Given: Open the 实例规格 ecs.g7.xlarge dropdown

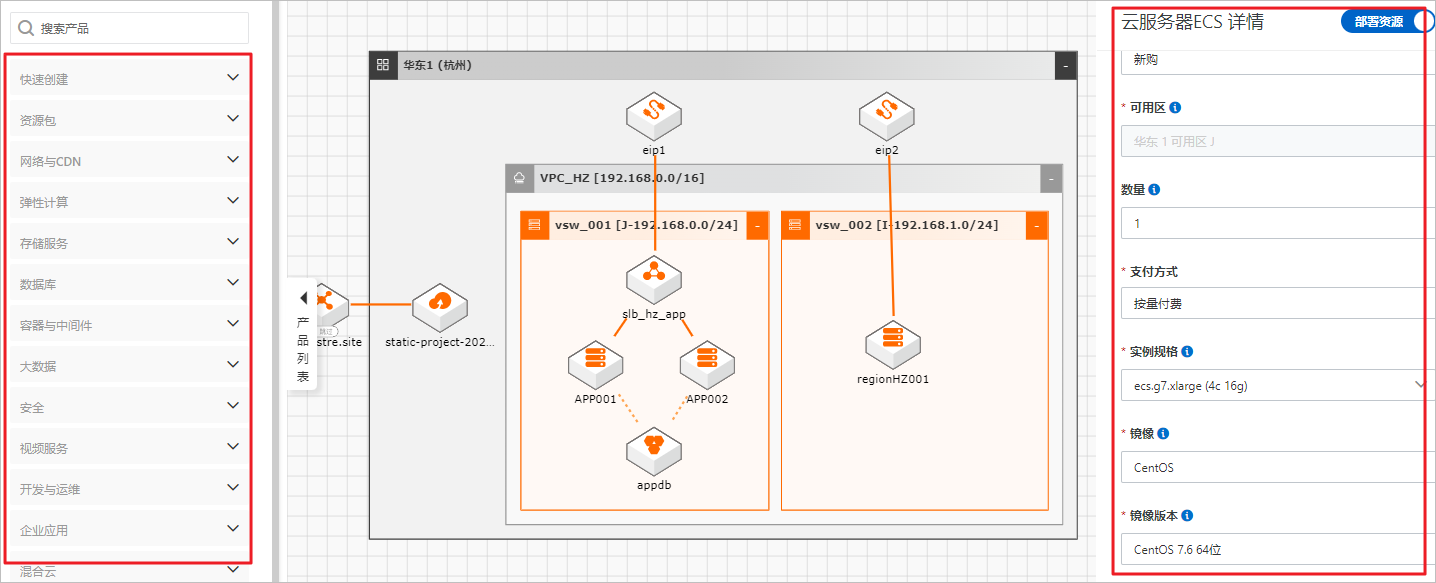Looking at the screenshot, I should (1278, 385).
